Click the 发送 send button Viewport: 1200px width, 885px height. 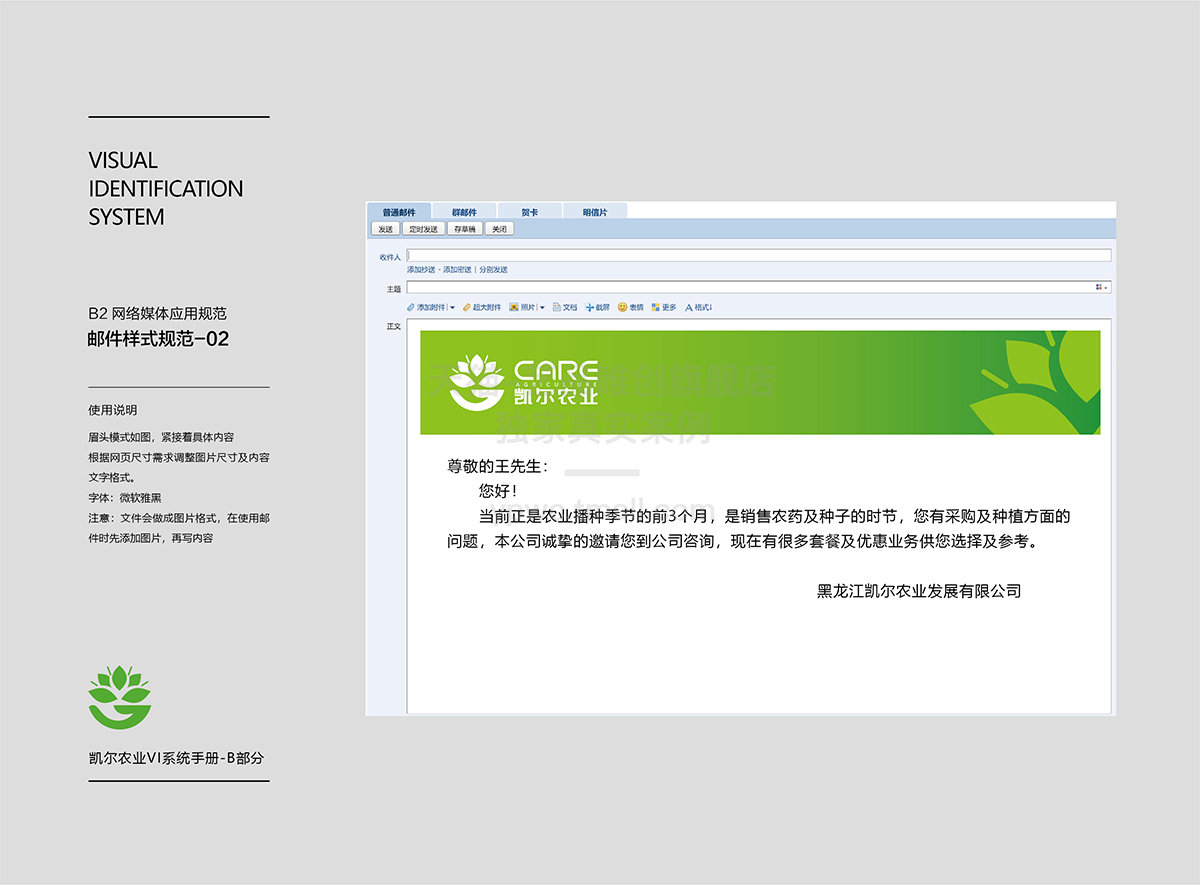click(x=385, y=229)
